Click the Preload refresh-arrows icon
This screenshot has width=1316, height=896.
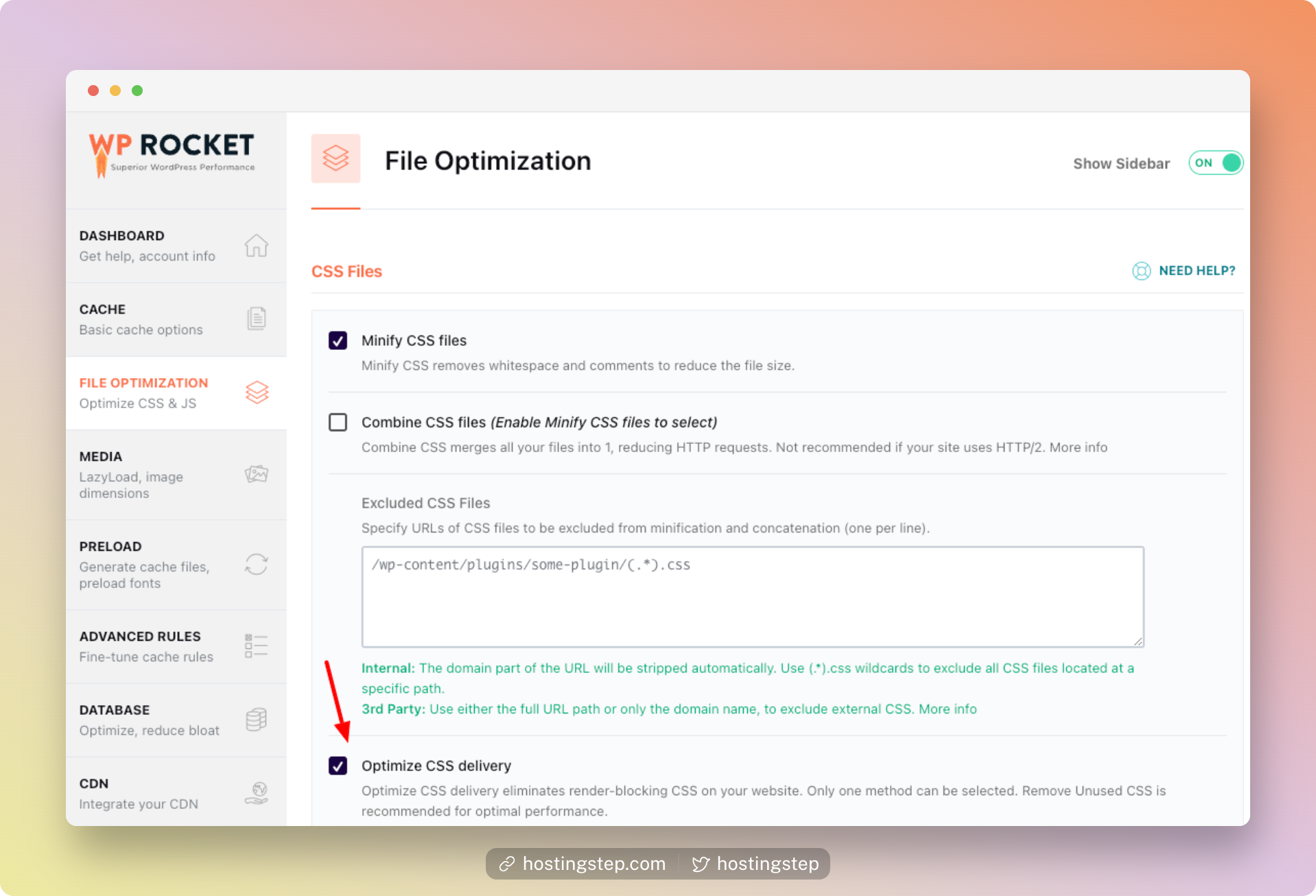pos(256,565)
